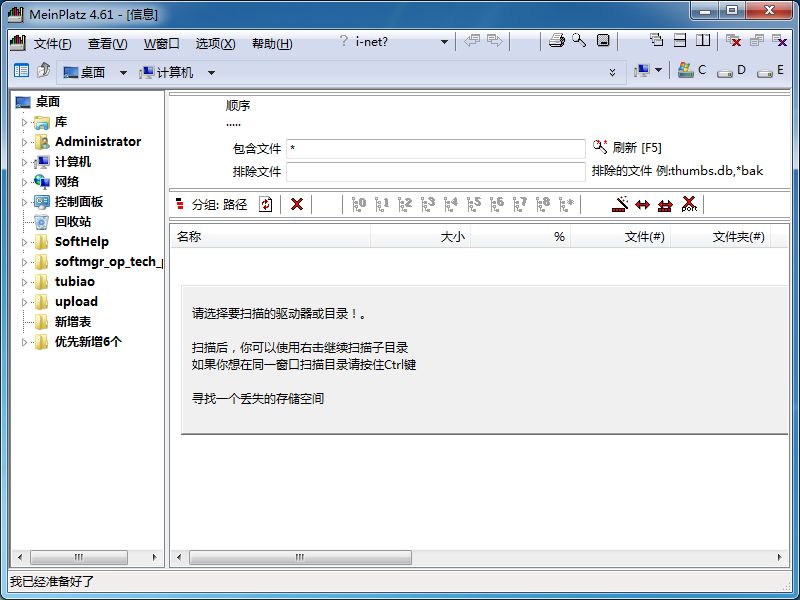Screen dimensions: 800x600
Task: Sort by the 名称 column header
Action: [270, 237]
